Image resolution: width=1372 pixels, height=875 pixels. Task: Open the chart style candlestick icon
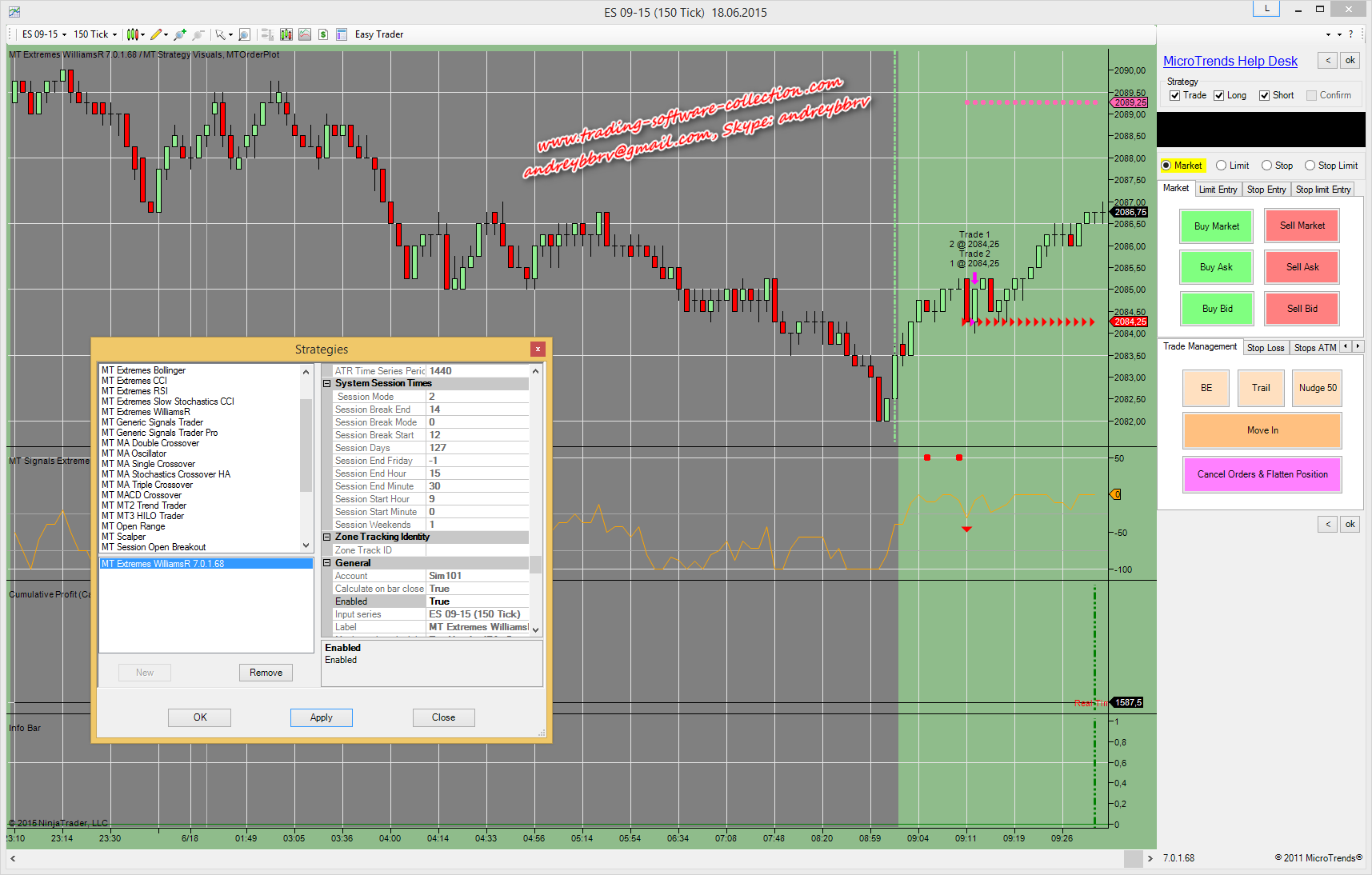133,34
